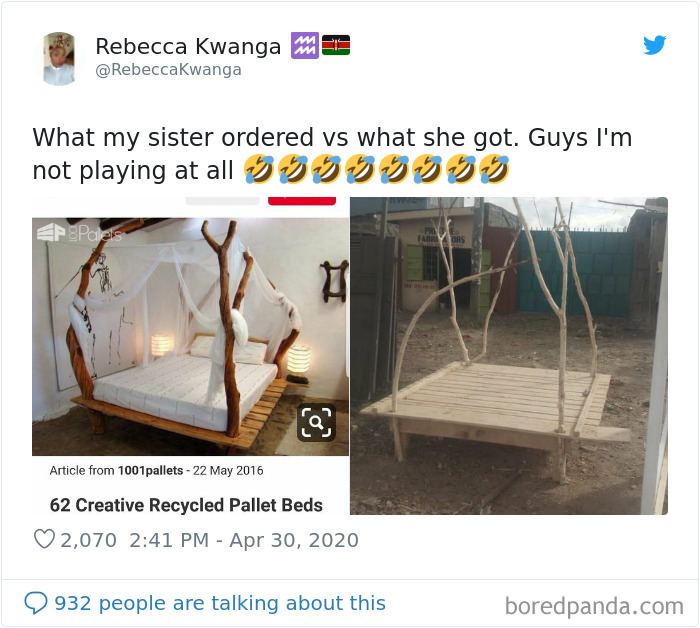Open the delivered bare pallet bed photo
Screen dimensions: 700x628
coord(509,356)
